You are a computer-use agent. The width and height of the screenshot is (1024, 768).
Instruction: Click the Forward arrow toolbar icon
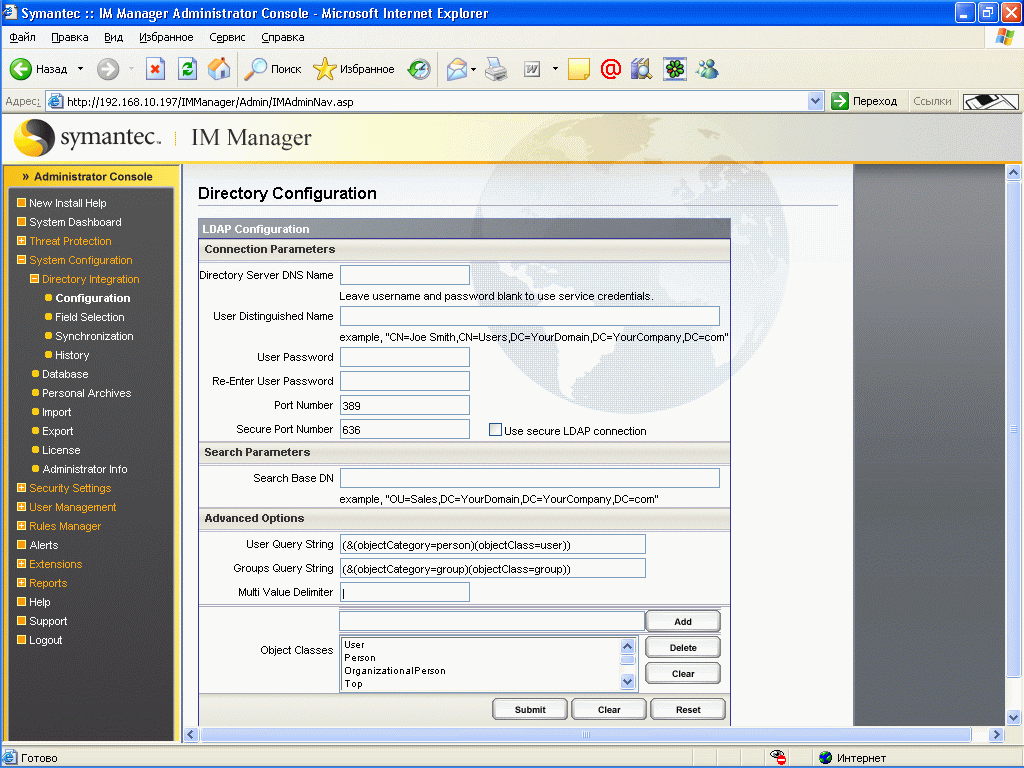108,69
